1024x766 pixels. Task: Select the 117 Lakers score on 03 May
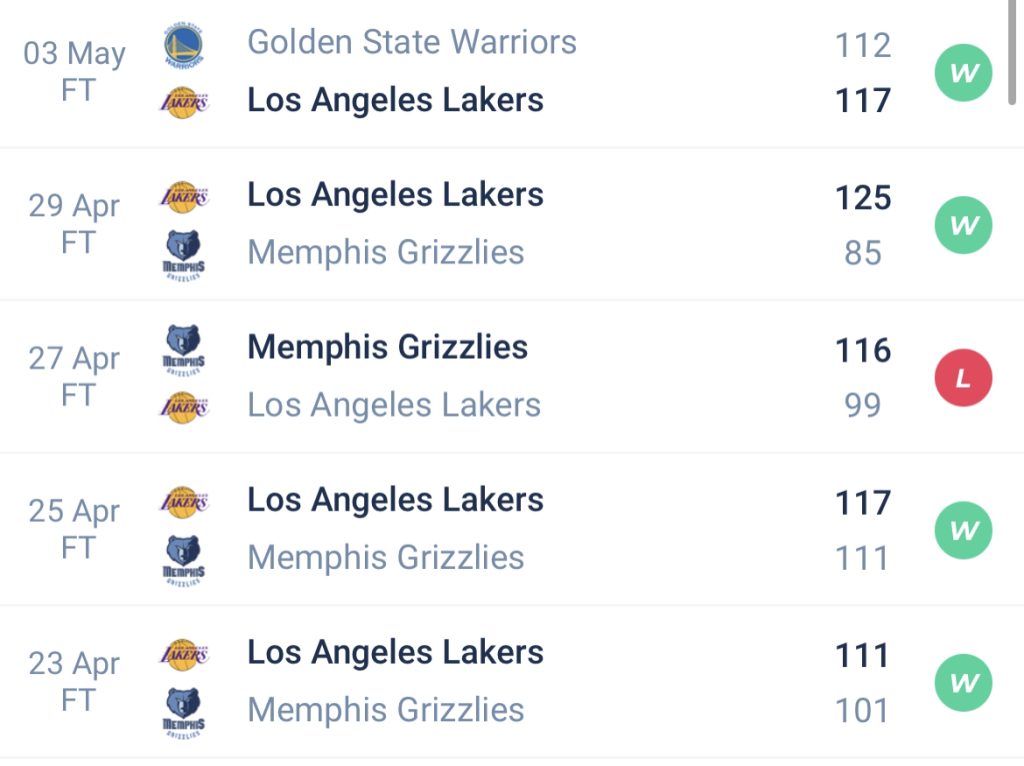(x=863, y=101)
